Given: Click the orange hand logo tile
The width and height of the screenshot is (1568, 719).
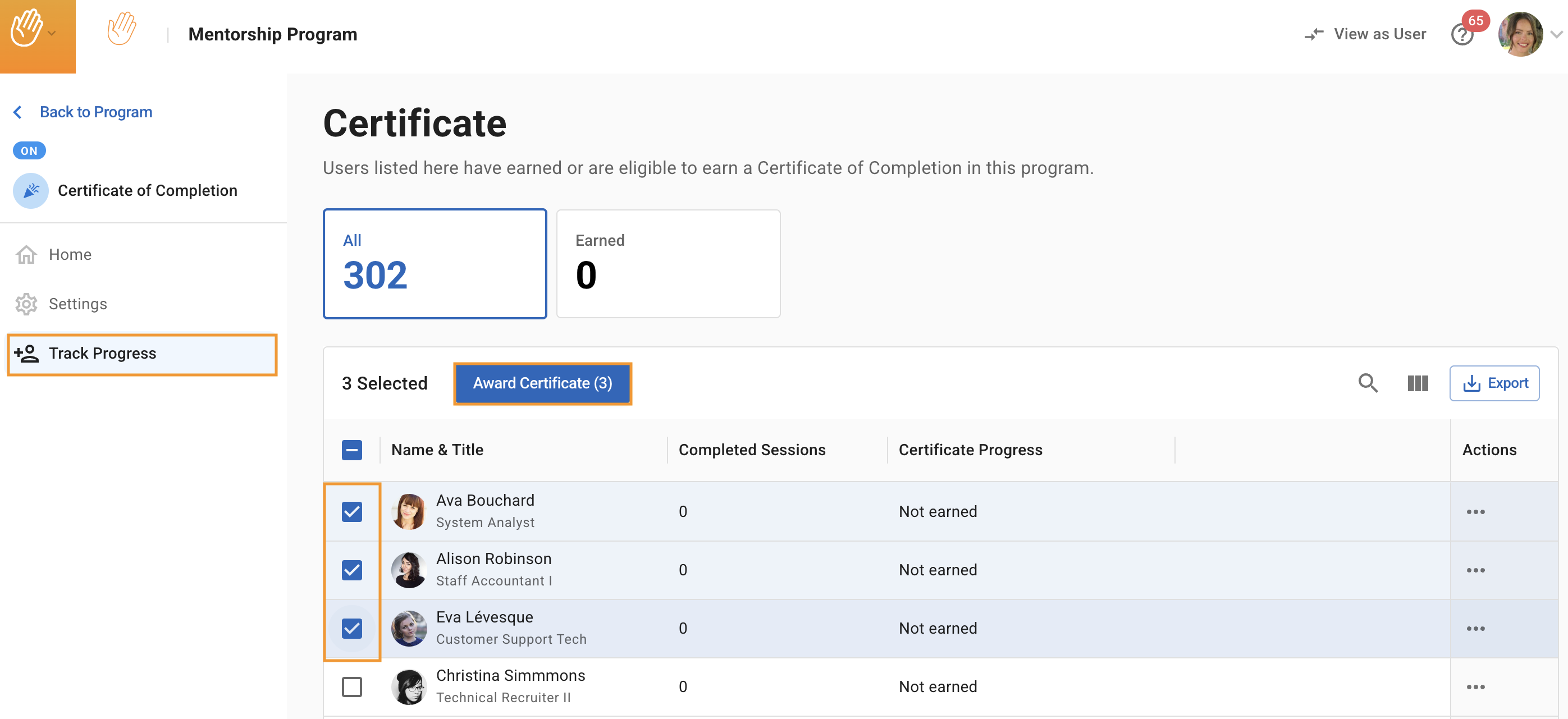Looking at the screenshot, I should [27, 29].
